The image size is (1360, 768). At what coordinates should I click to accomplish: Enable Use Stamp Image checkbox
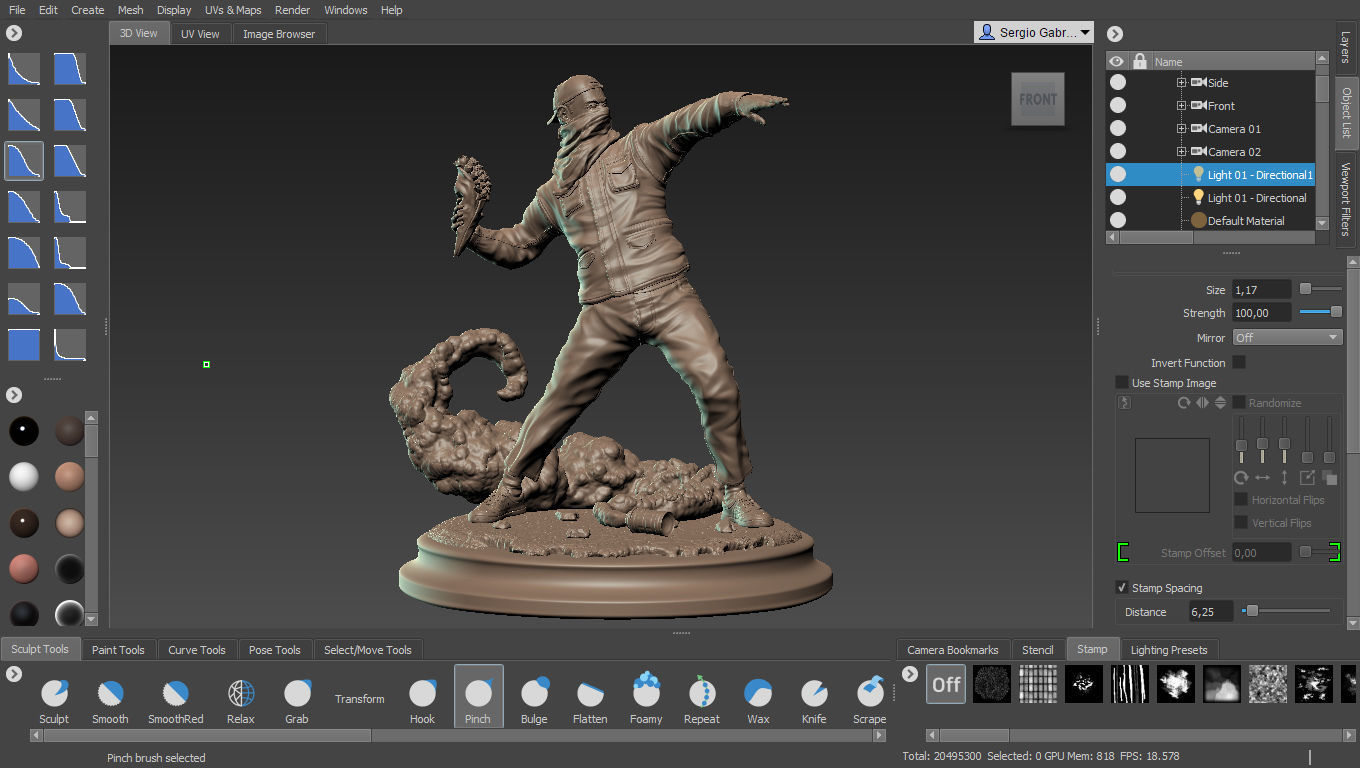tap(1122, 383)
